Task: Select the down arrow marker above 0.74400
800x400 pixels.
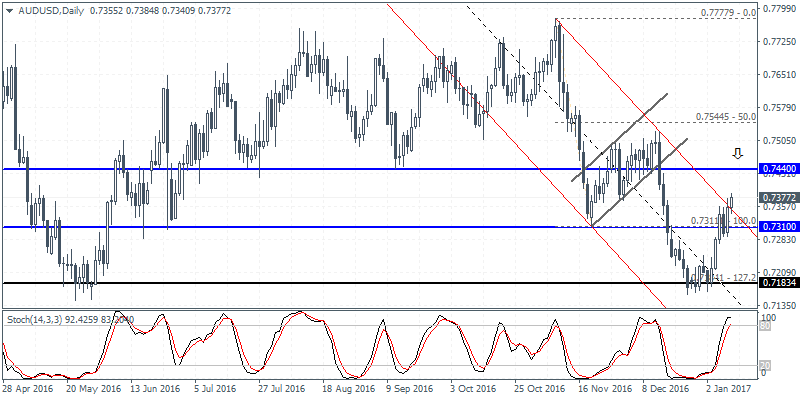Action: pyautogui.click(x=737, y=153)
